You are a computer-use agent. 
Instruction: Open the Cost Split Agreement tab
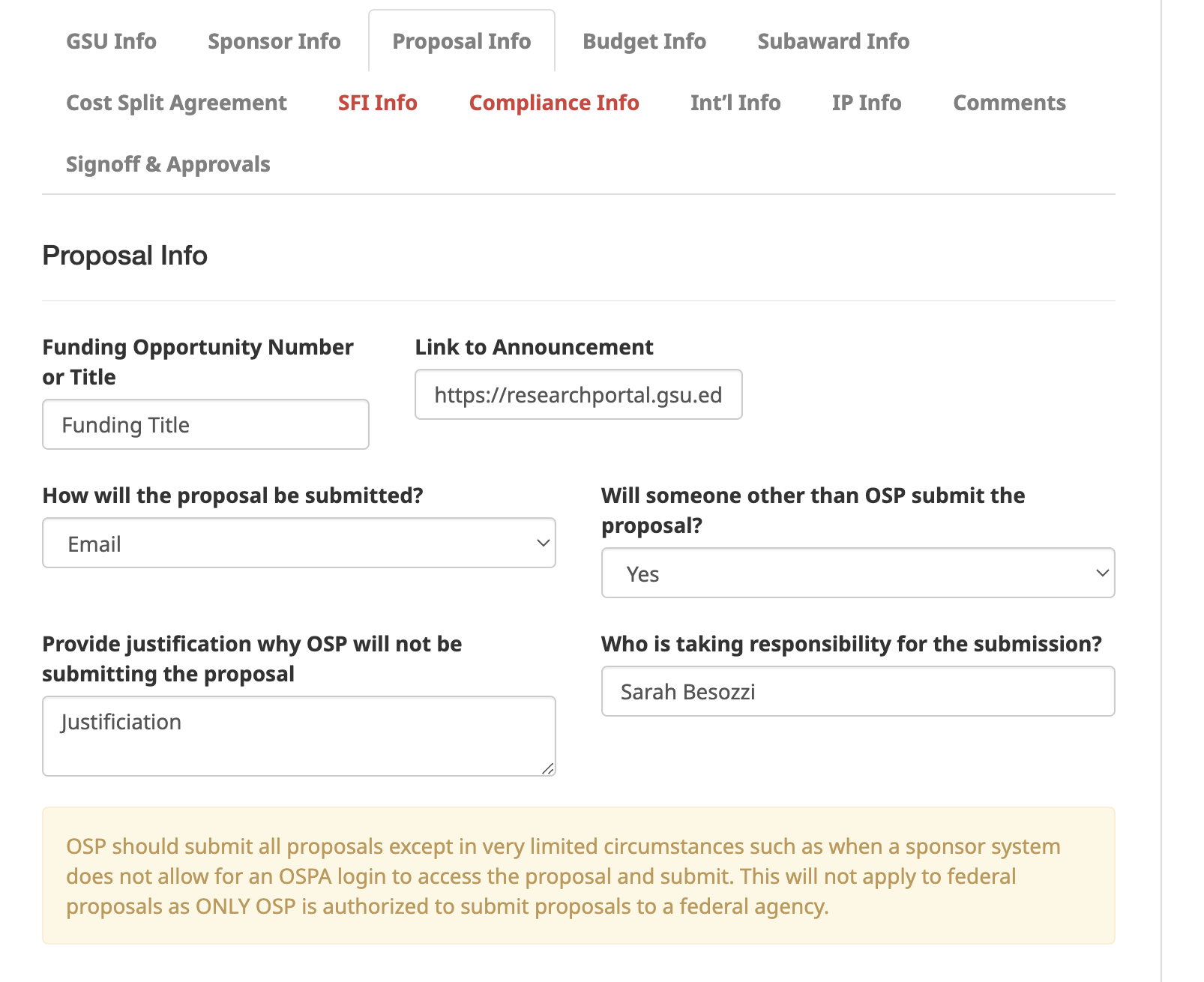tap(176, 103)
